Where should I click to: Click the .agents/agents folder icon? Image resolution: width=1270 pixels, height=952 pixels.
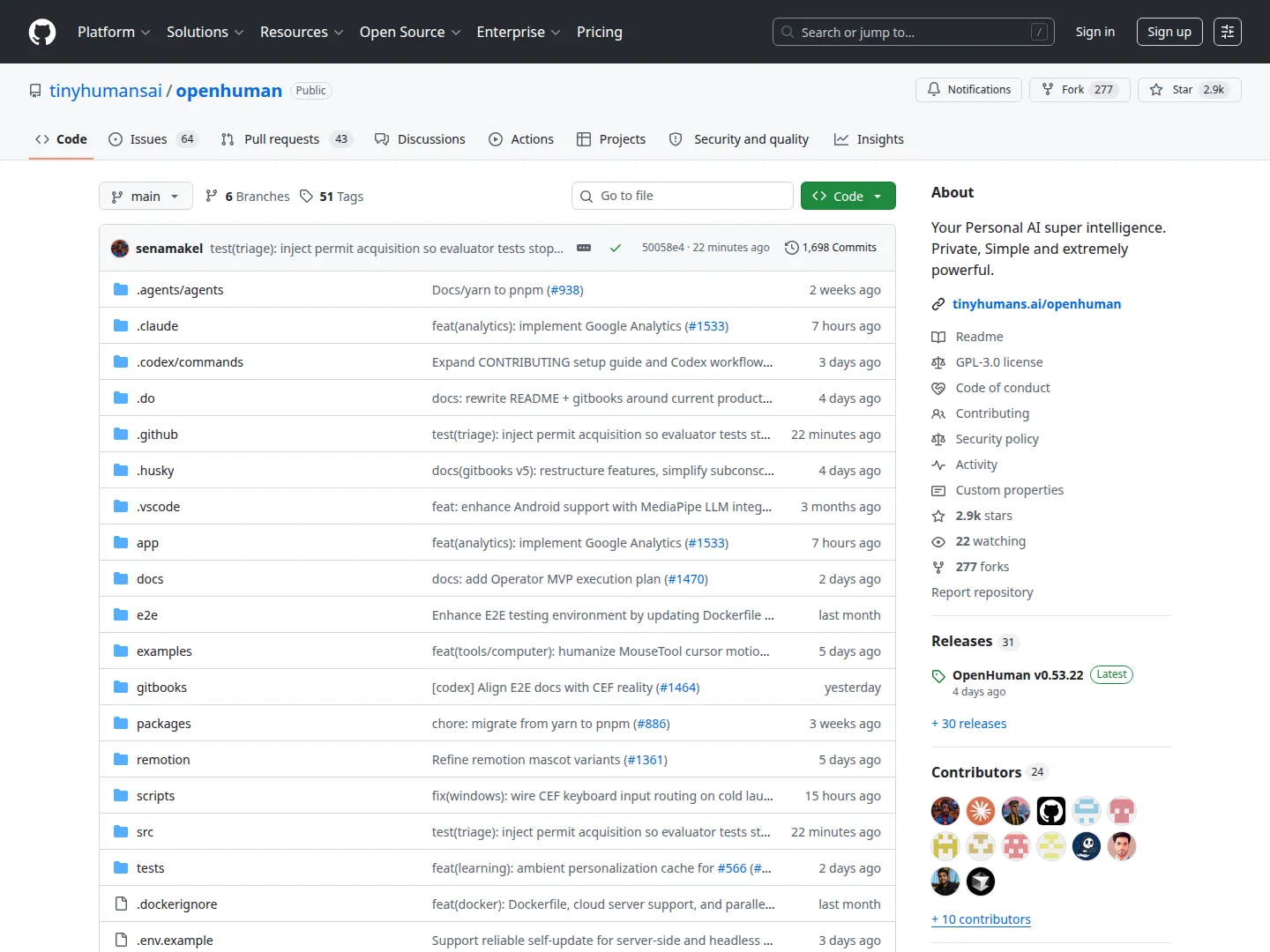click(121, 290)
